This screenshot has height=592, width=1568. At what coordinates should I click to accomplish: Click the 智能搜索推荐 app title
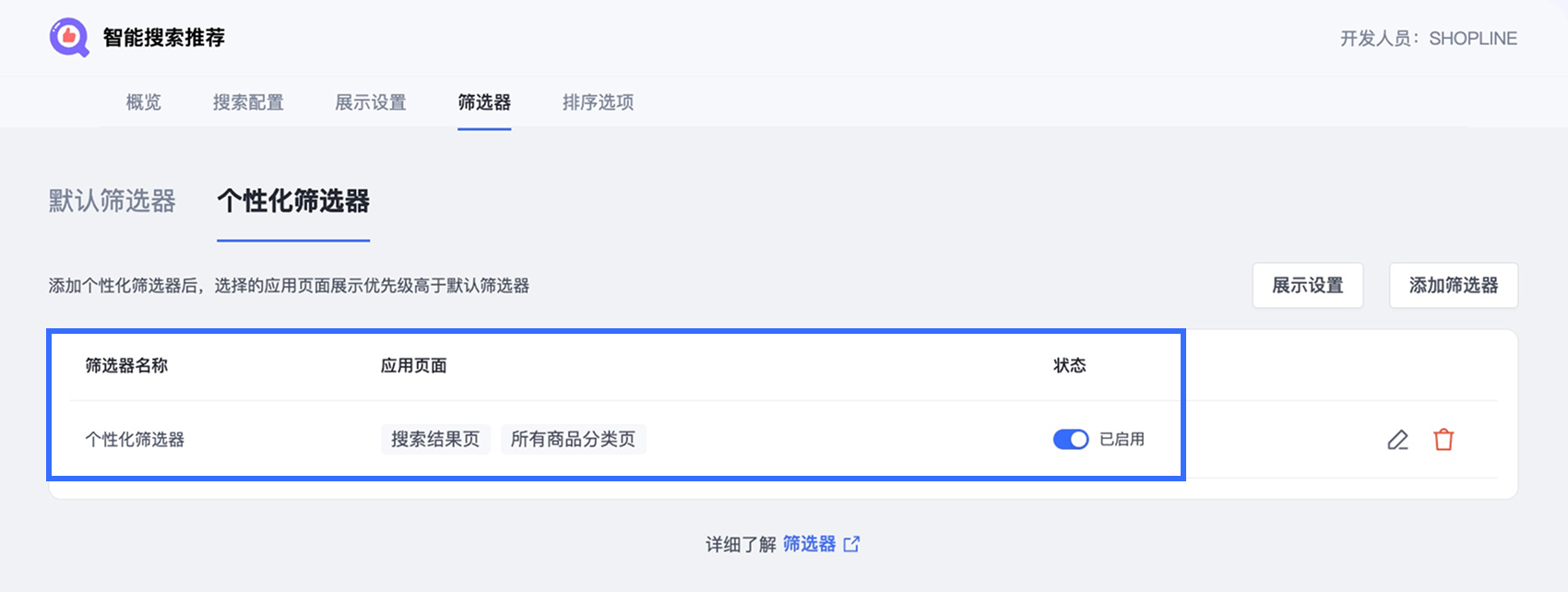164,38
